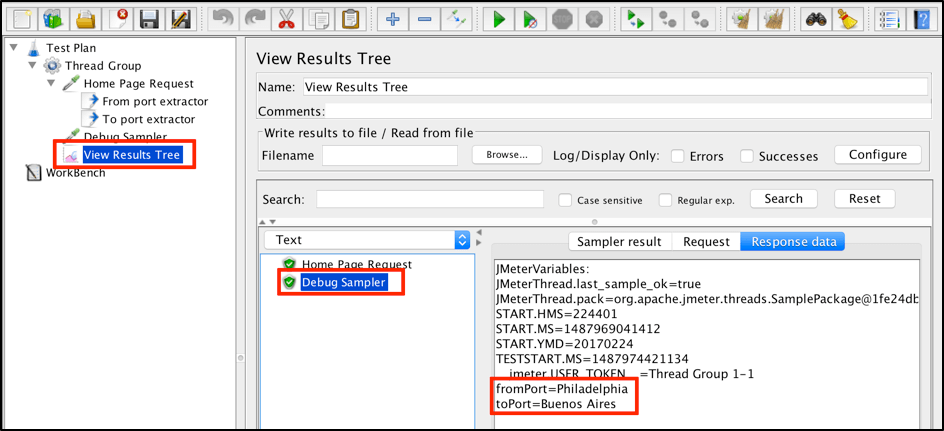944x431 pixels.
Task: Open the Text renderer dropdown
Action: tap(366, 240)
